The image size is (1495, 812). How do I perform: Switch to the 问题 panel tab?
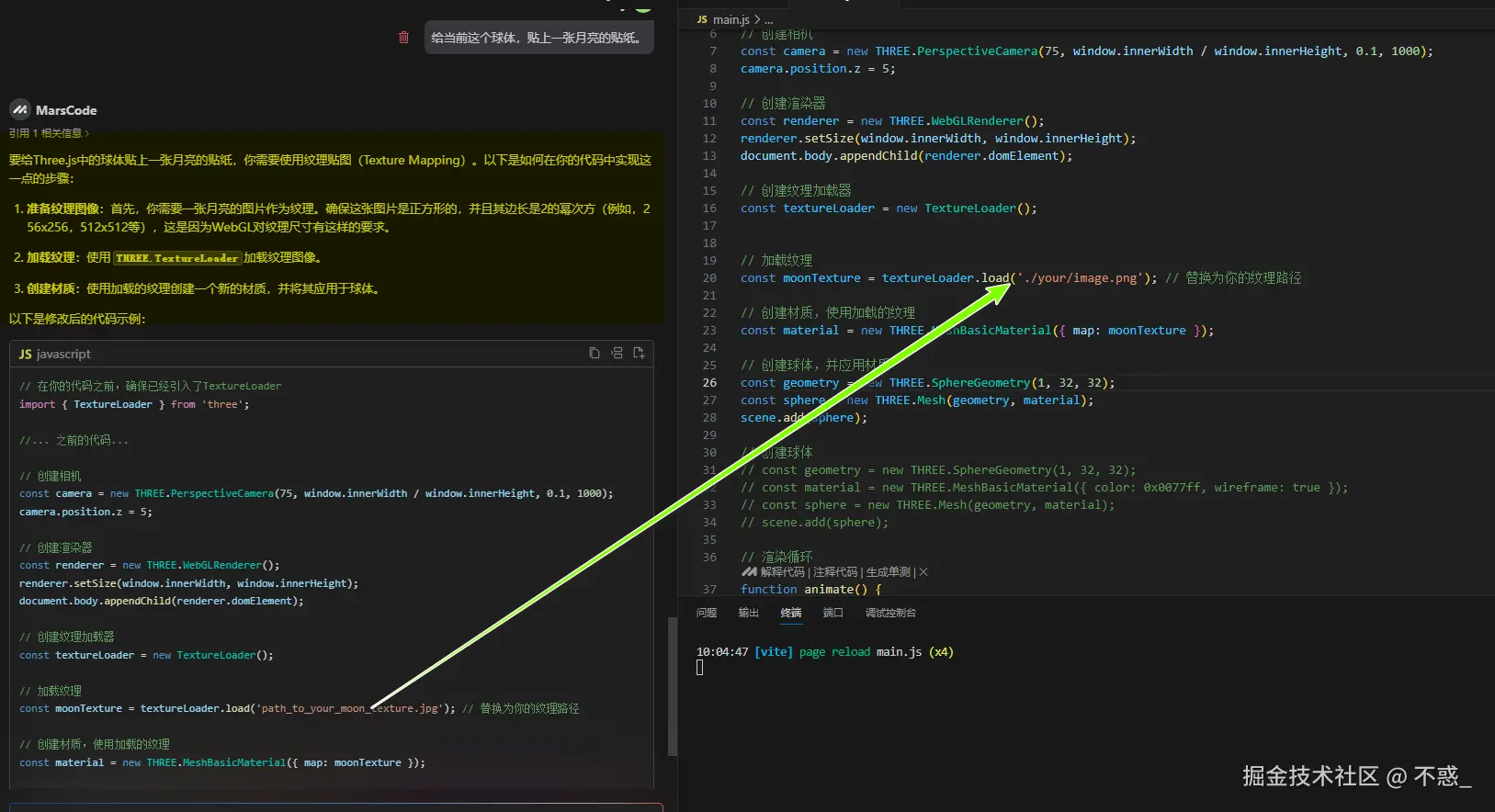point(707,613)
